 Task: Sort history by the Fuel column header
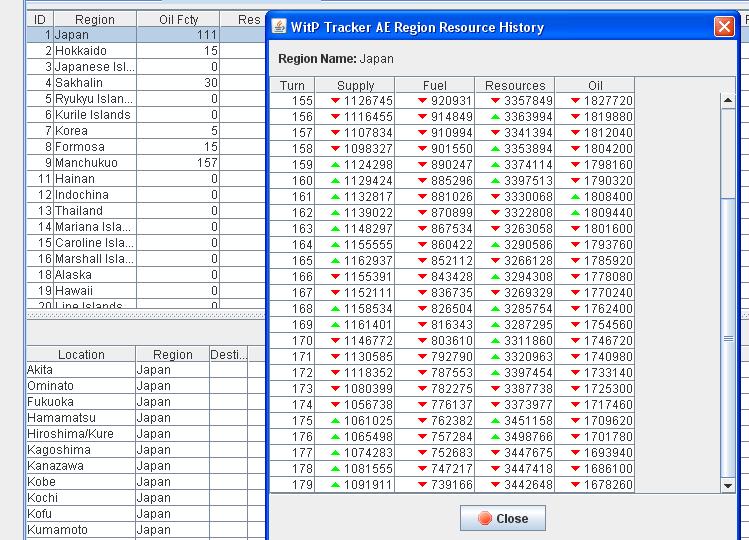[x=435, y=85]
